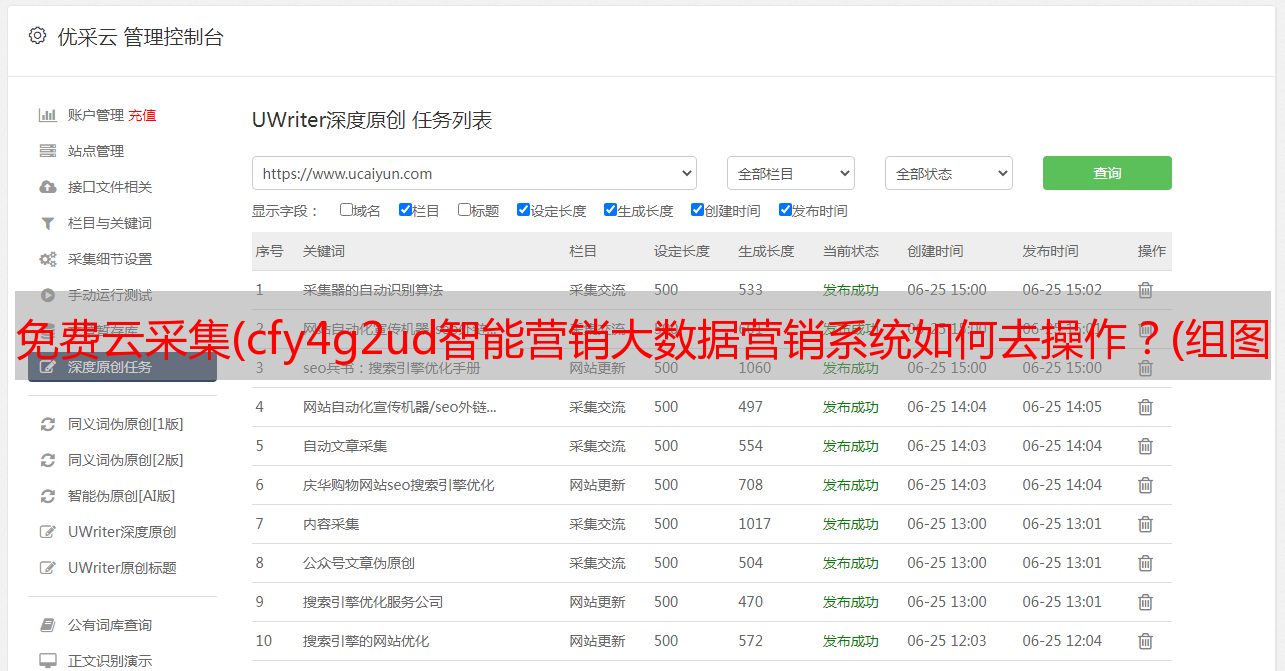1285x671 pixels.
Task: Expand the 全部栏目 dropdown
Action: point(790,173)
